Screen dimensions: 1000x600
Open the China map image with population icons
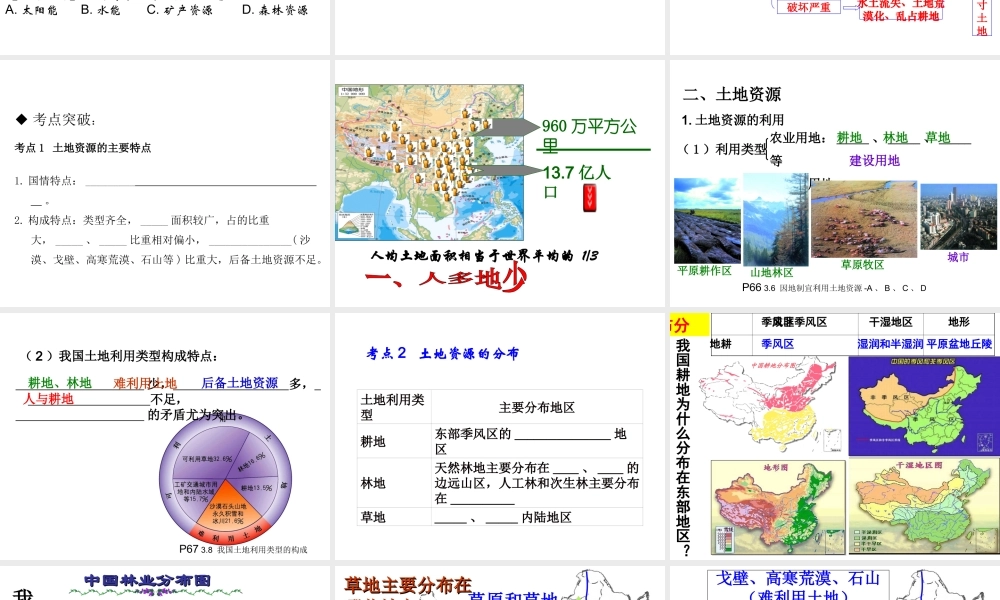[430, 163]
